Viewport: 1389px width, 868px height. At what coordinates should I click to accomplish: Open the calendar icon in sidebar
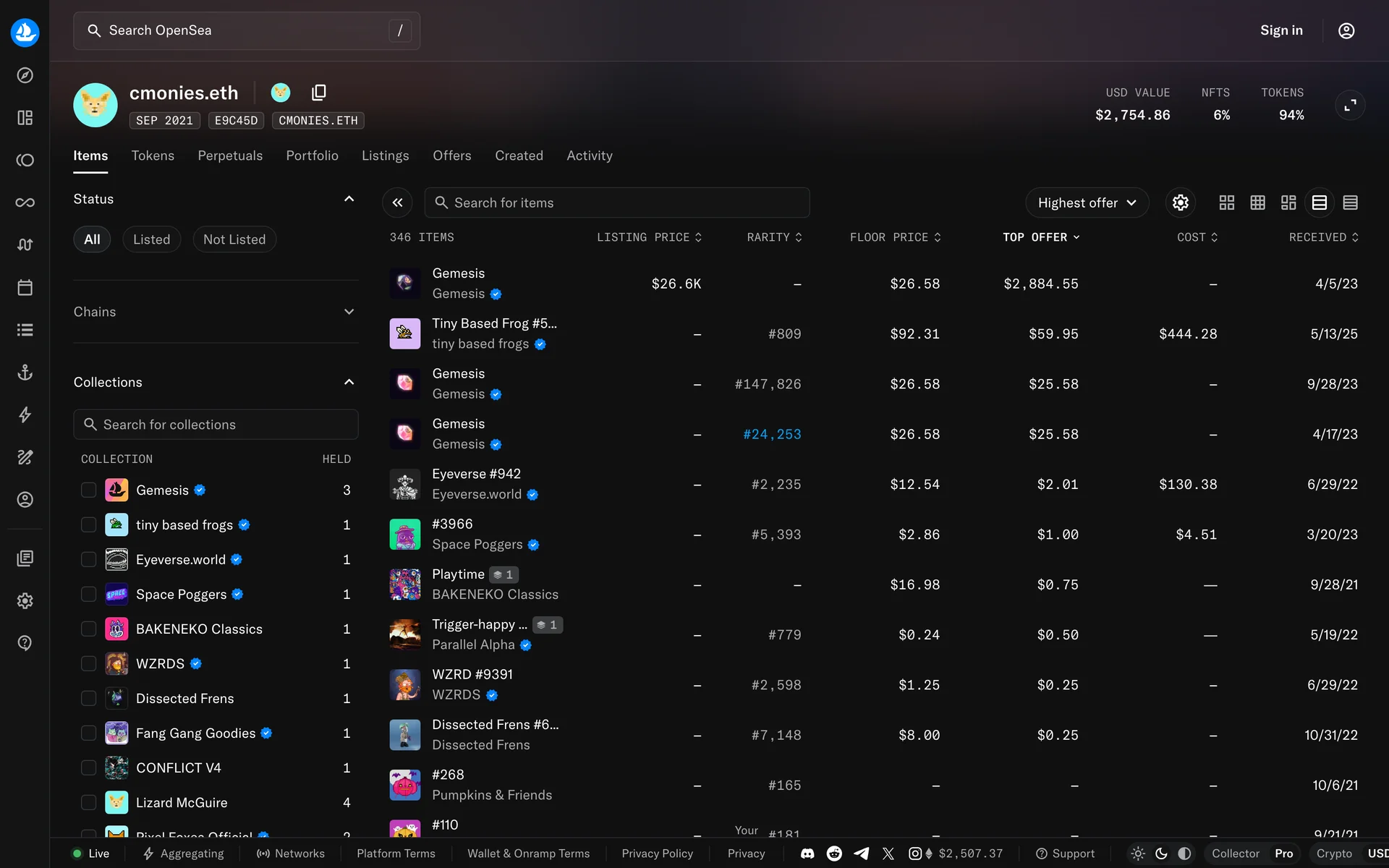(x=25, y=287)
